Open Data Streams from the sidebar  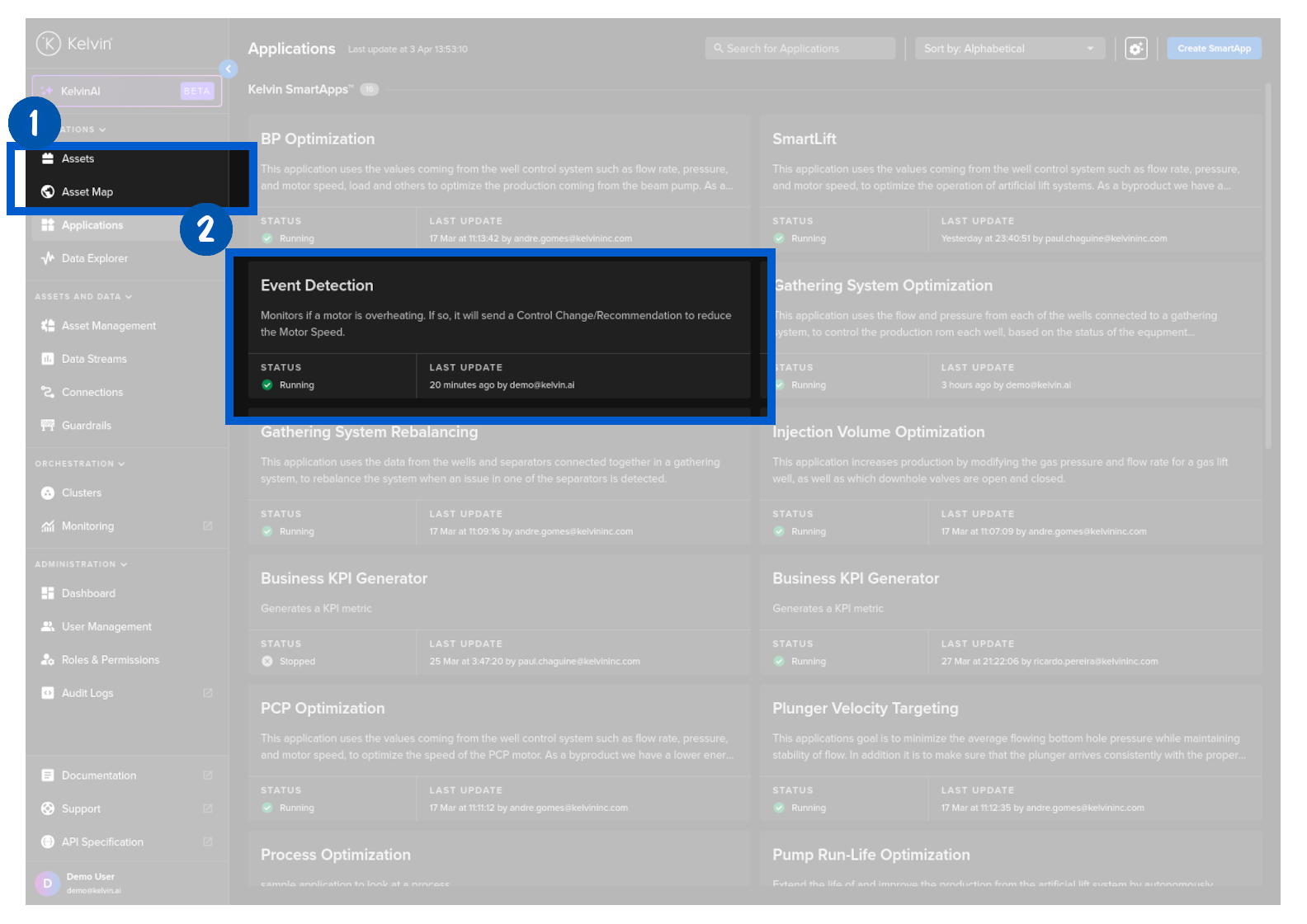pos(94,359)
